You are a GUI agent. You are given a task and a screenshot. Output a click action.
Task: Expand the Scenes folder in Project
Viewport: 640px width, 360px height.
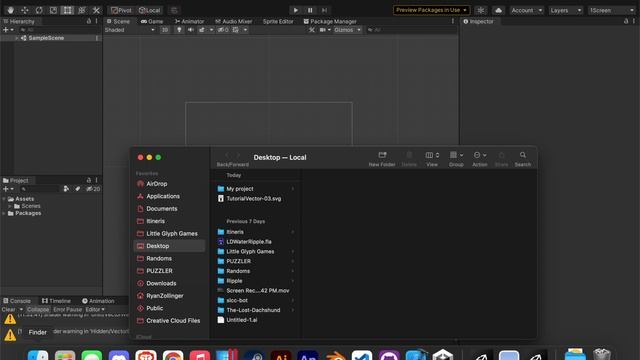(x=10, y=206)
